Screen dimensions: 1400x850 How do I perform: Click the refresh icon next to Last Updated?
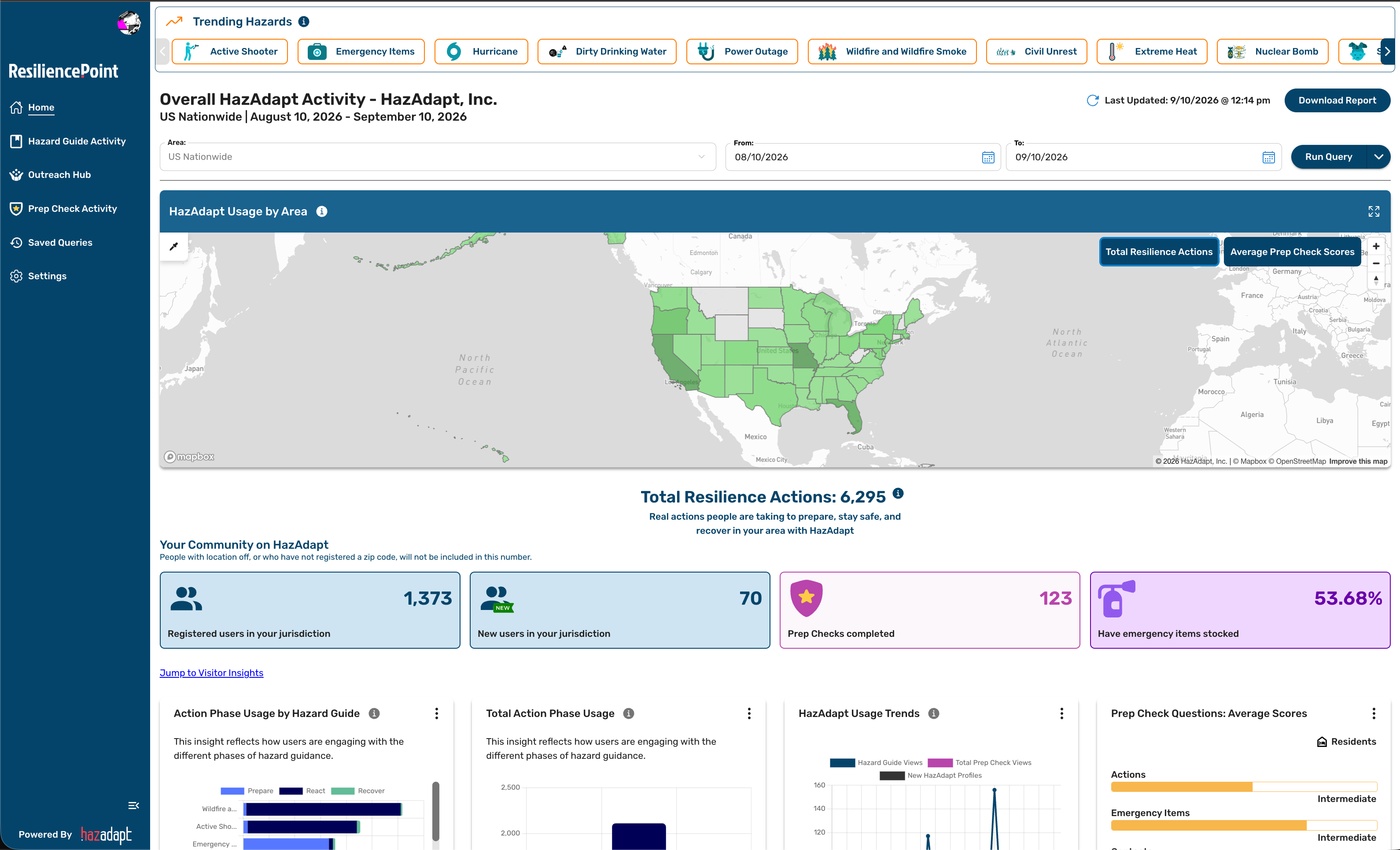click(1092, 101)
